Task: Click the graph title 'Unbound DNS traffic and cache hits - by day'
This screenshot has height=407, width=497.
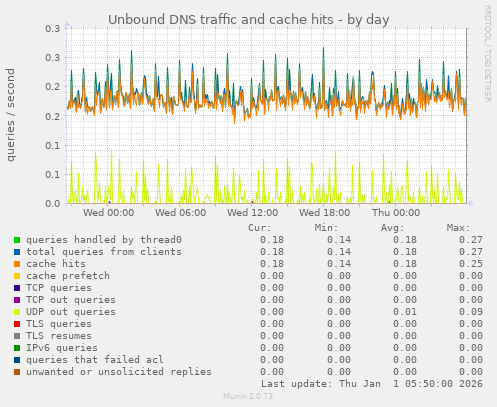Action: [x=249, y=20]
